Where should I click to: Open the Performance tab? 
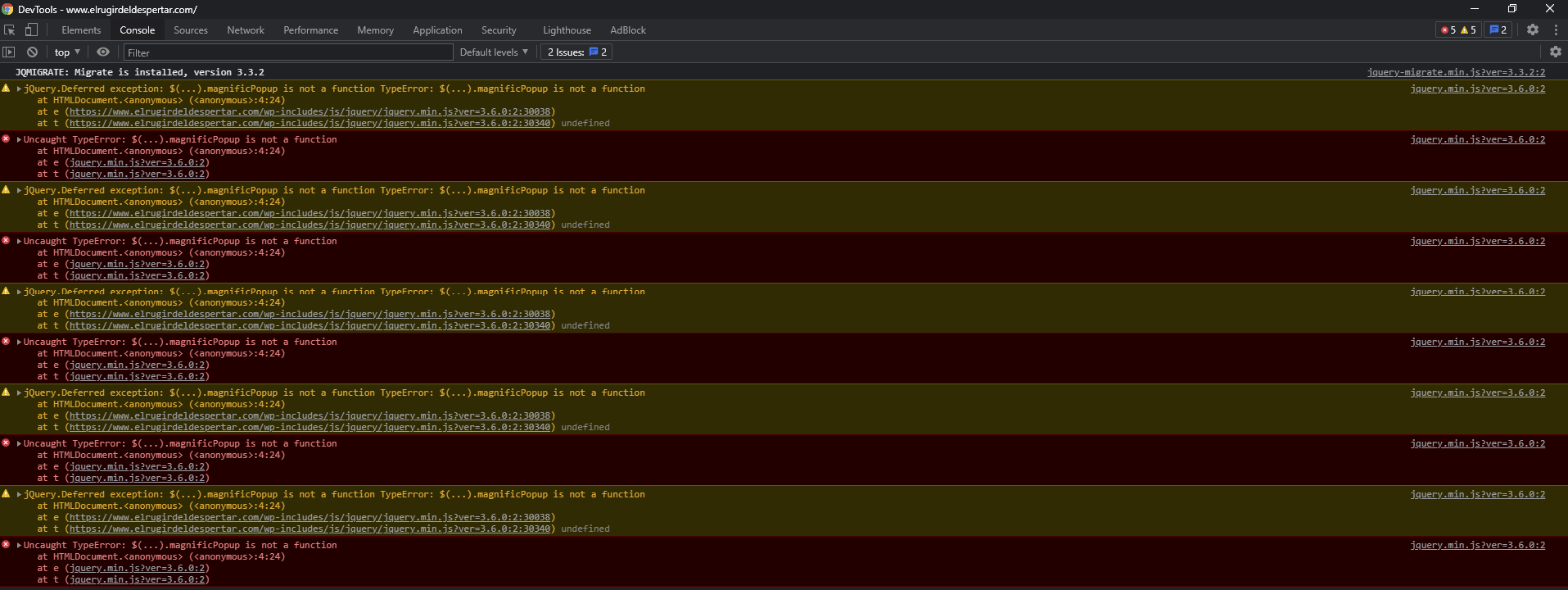310,29
